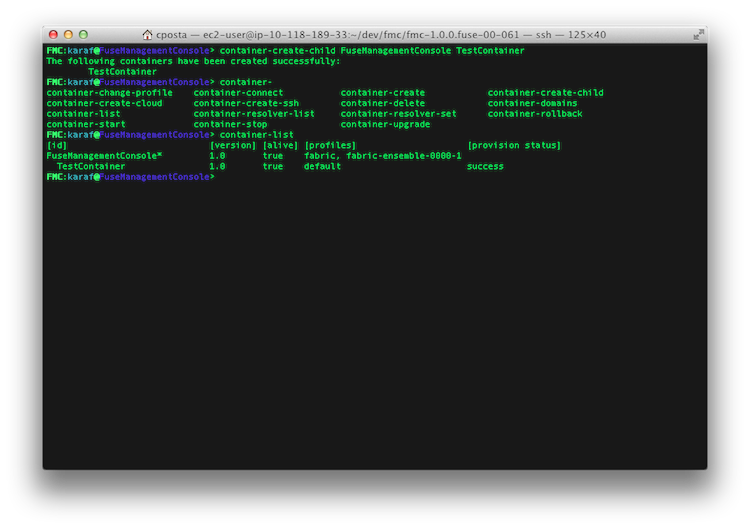Click the container-resolver-list completion entry

tap(254, 114)
